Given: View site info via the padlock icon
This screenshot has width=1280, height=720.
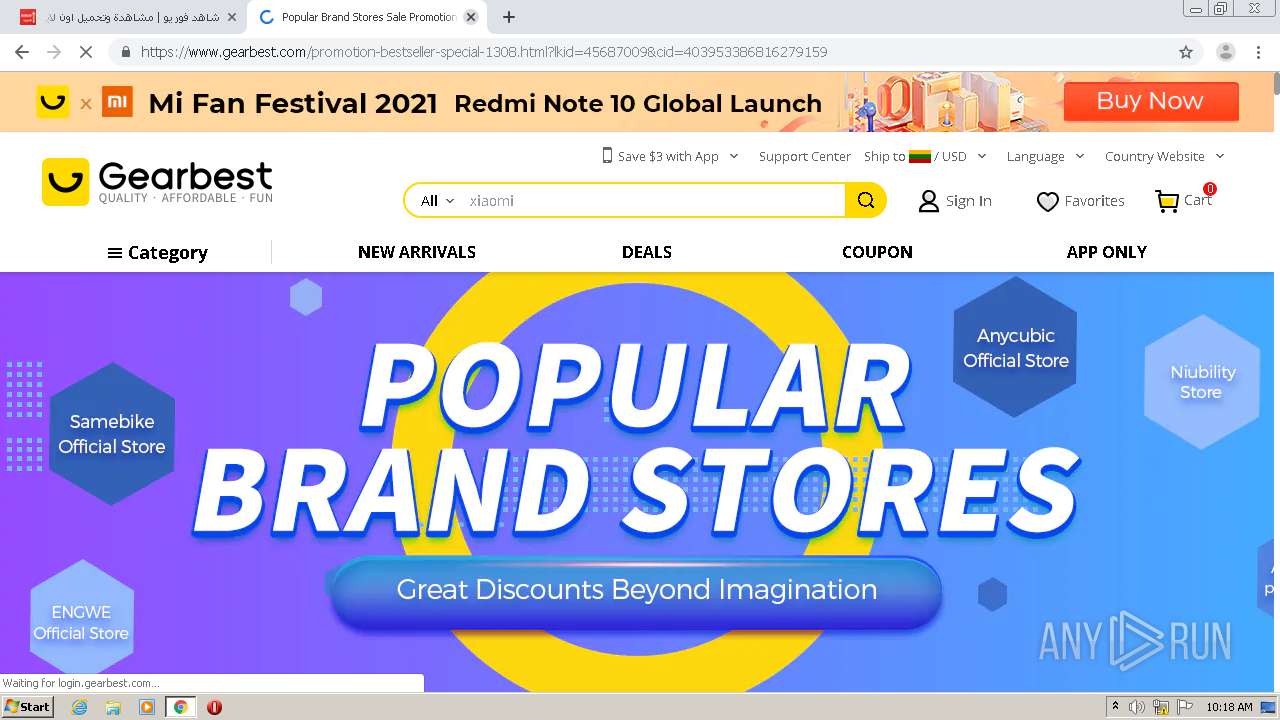Looking at the screenshot, I should 126,52.
